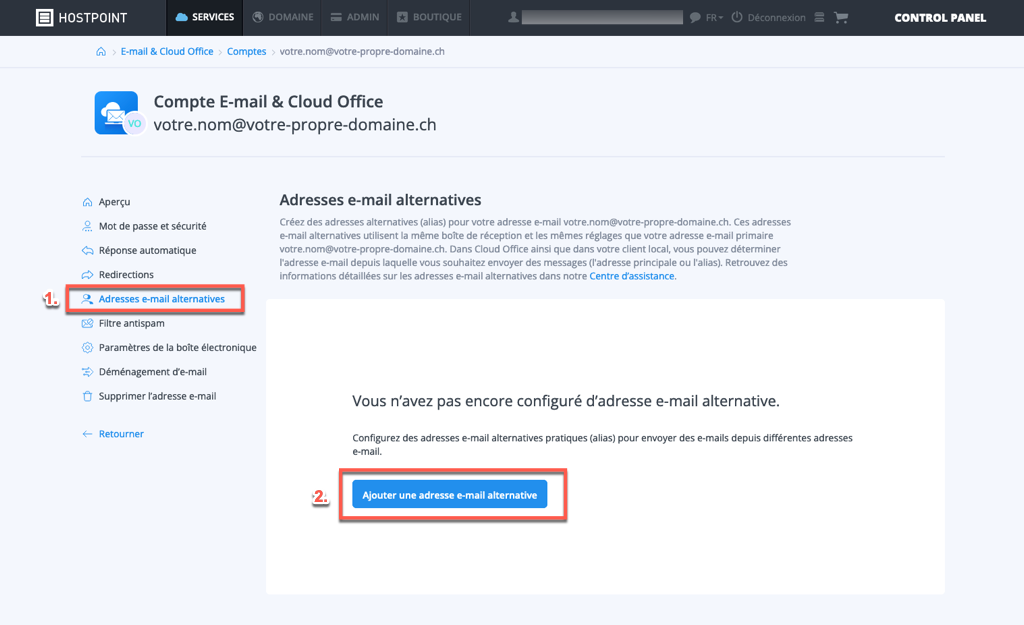Switch to the Admin tab
This screenshot has height=625, width=1024.
pyautogui.click(x=355, y=18)
